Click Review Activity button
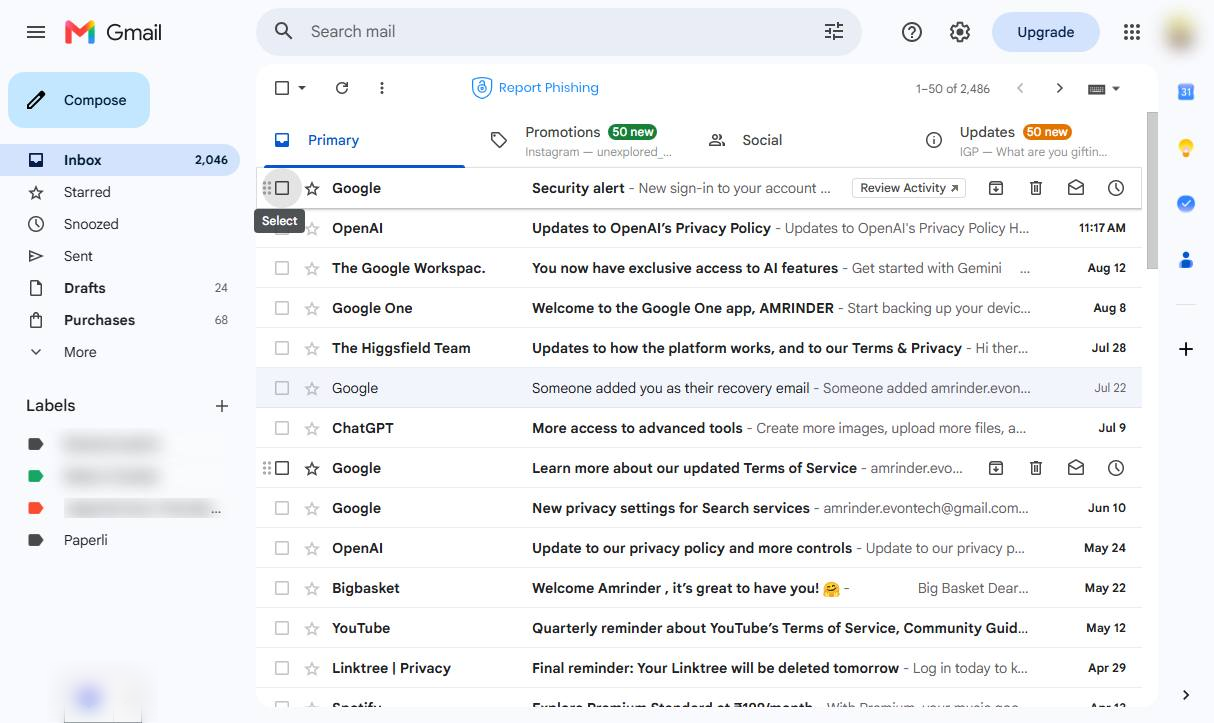Viewport: 1214px width, 723px height. (x=909, y=188)
